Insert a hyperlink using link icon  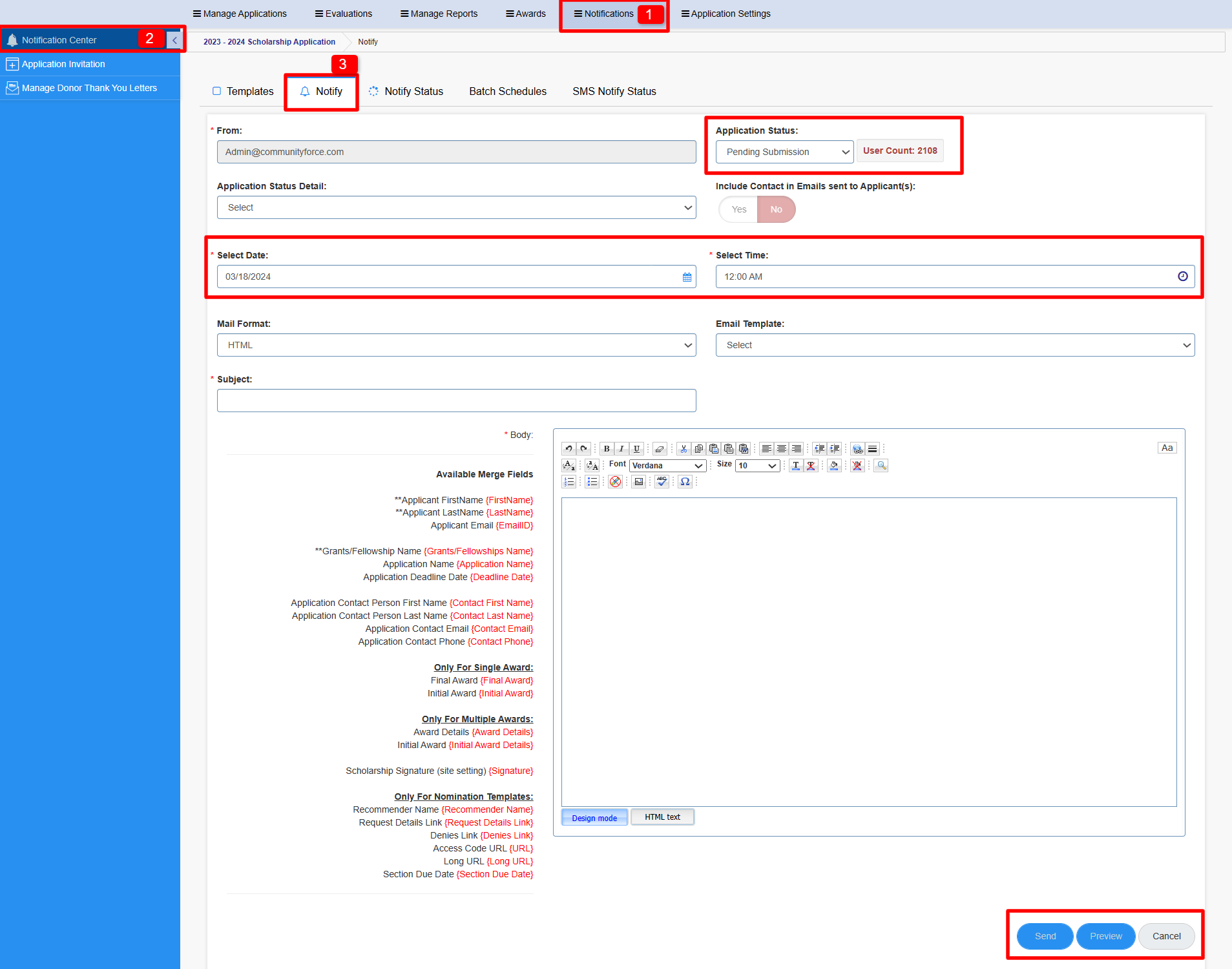[857, 448]
